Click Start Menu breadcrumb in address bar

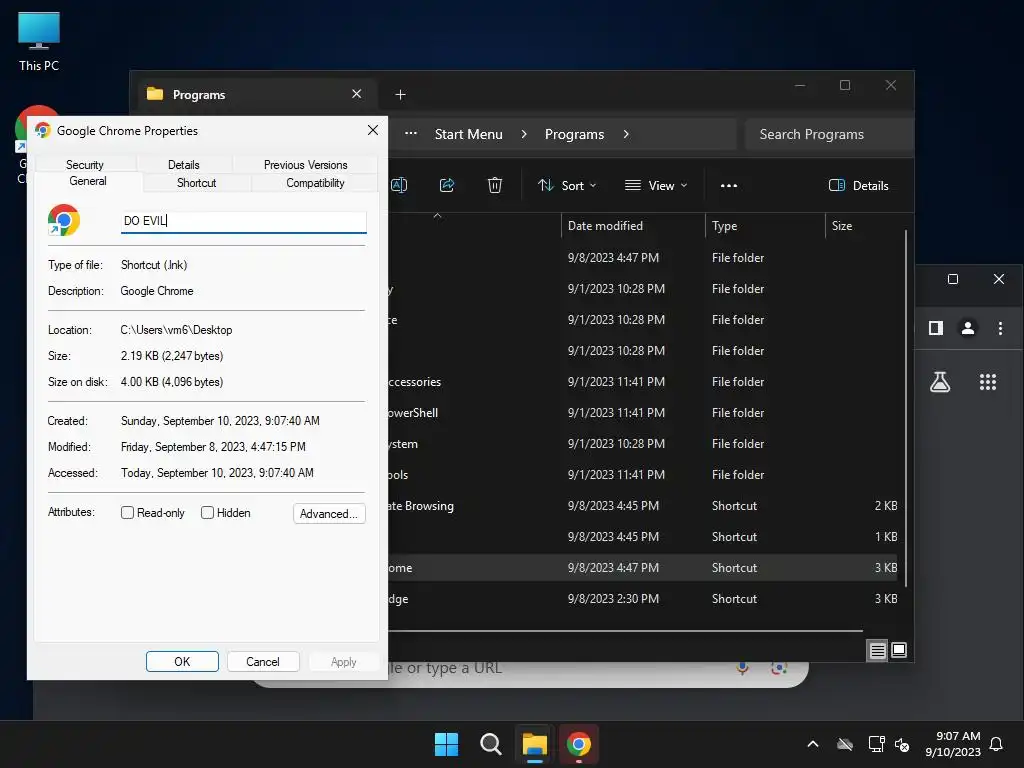pos(469,134)
